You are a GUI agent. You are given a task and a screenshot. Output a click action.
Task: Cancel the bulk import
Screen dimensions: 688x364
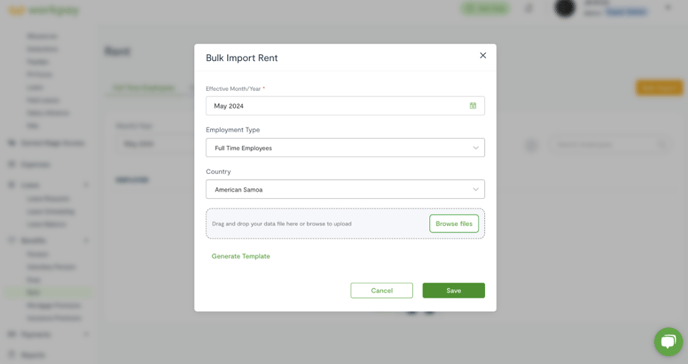point(381,290)
